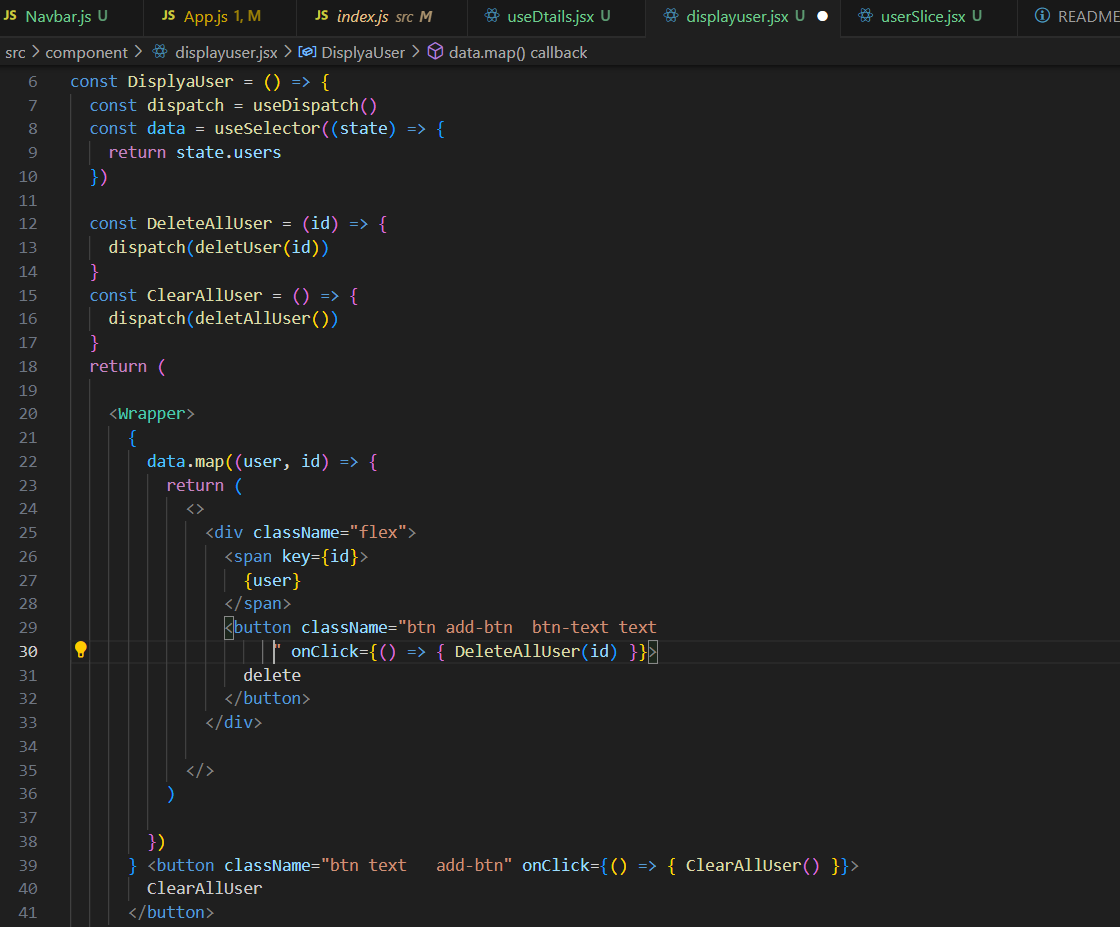
Task: Click 'delete' text on line 31
Action: coord(272,675)
